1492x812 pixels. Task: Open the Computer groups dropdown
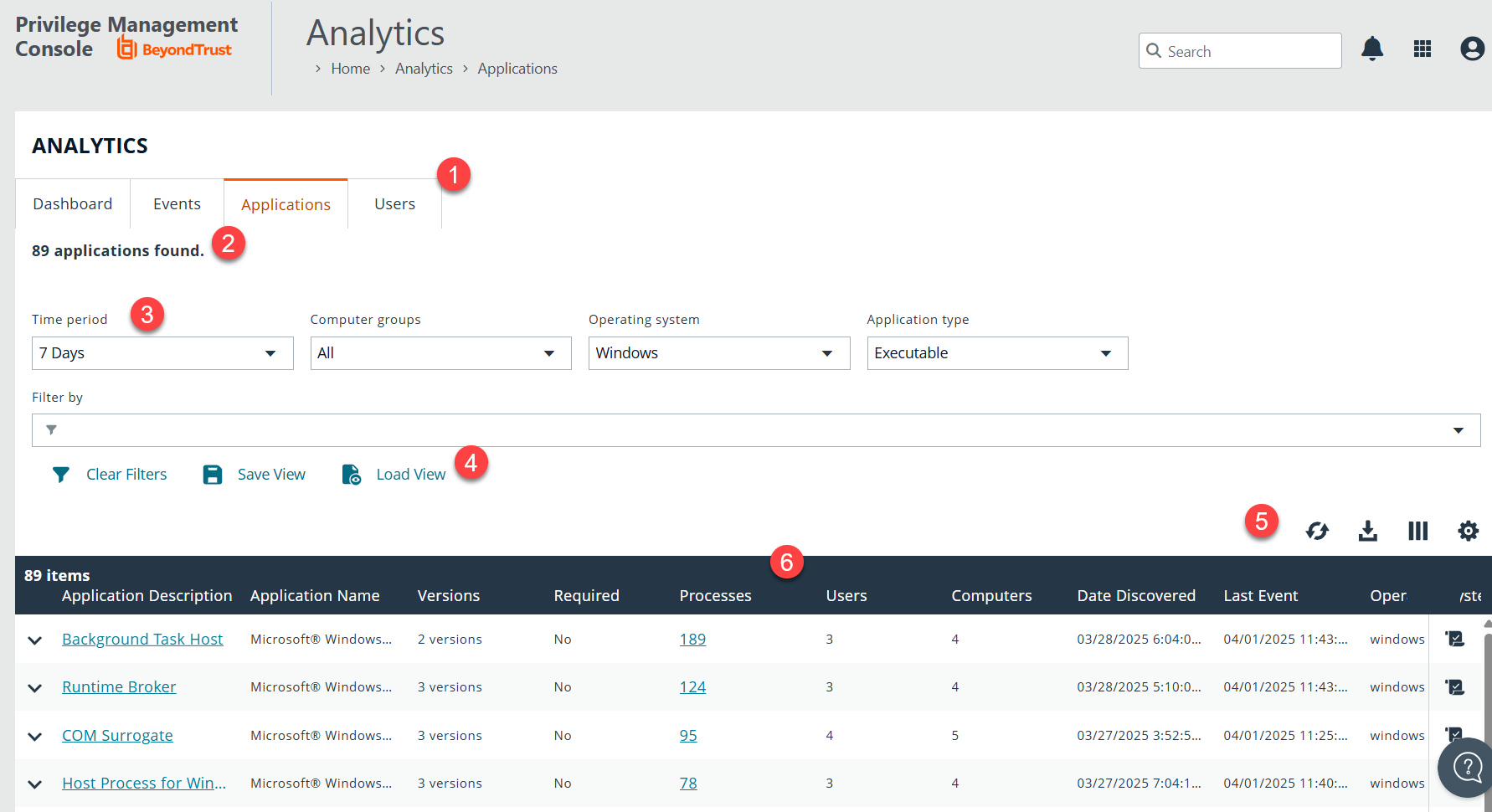point(440,353)
